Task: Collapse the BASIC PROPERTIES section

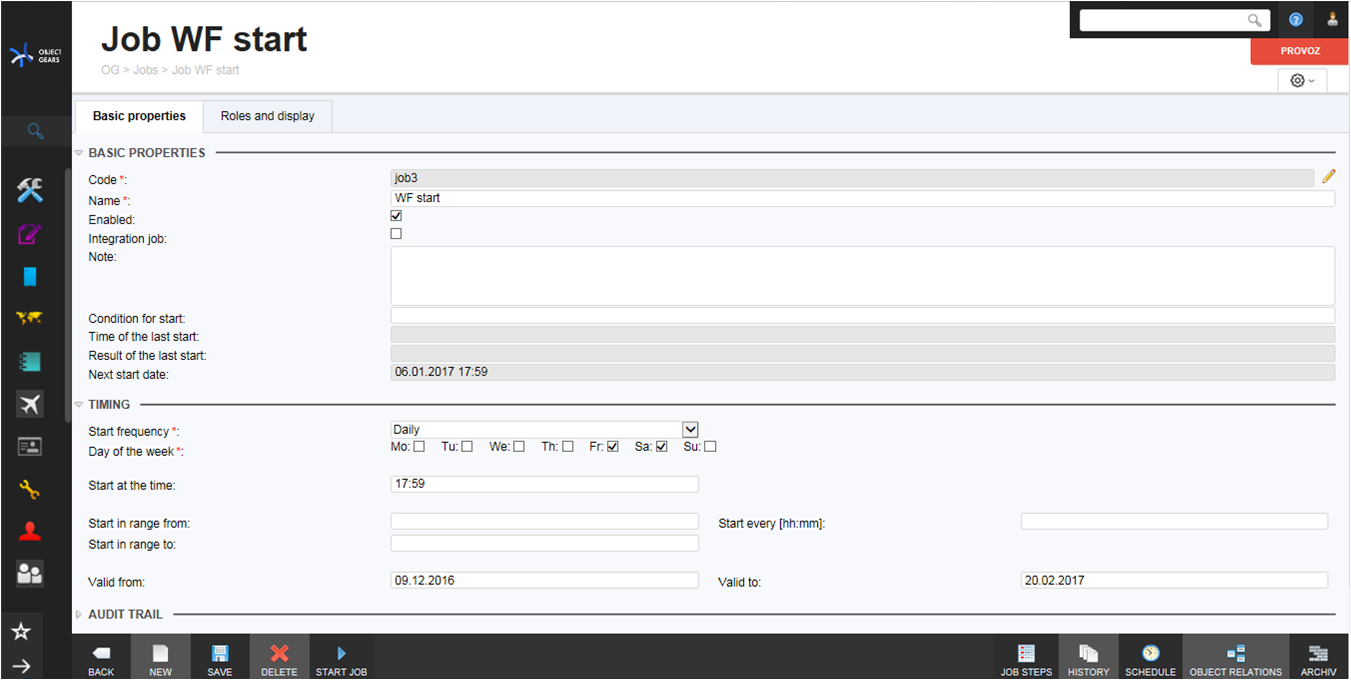Action: 79,153
